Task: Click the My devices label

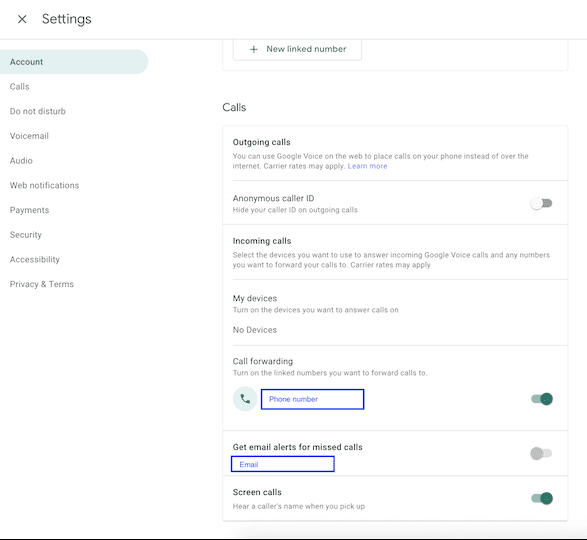Action: (255, 298)
